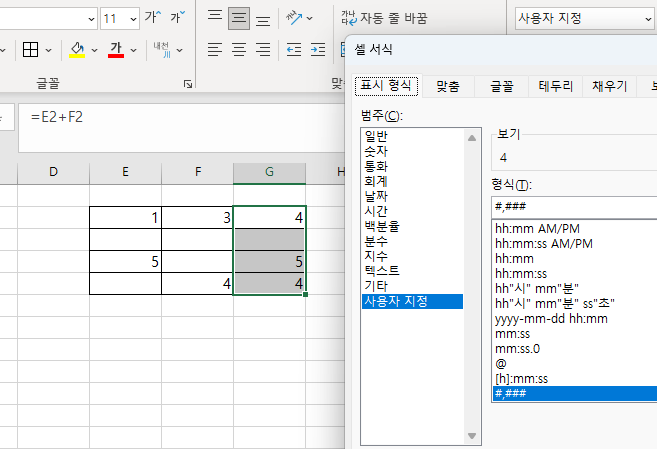
Task: Select the 백분율 category
Action: point(412,226)
